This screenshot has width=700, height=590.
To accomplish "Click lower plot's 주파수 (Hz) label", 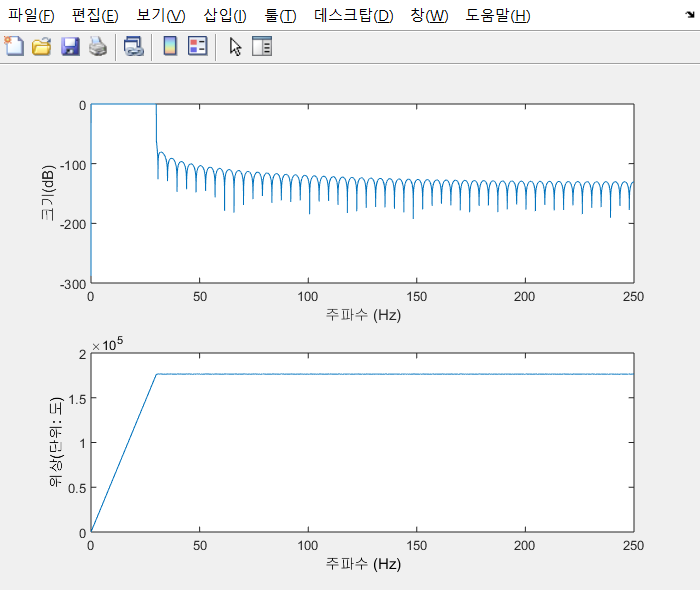I will [x=363, y=564].
